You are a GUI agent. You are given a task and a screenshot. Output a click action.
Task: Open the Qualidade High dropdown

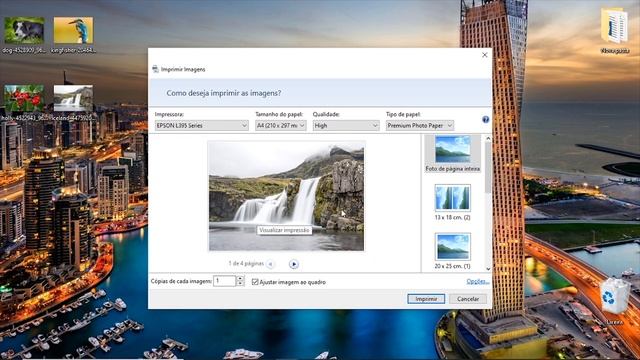point(346,125)
